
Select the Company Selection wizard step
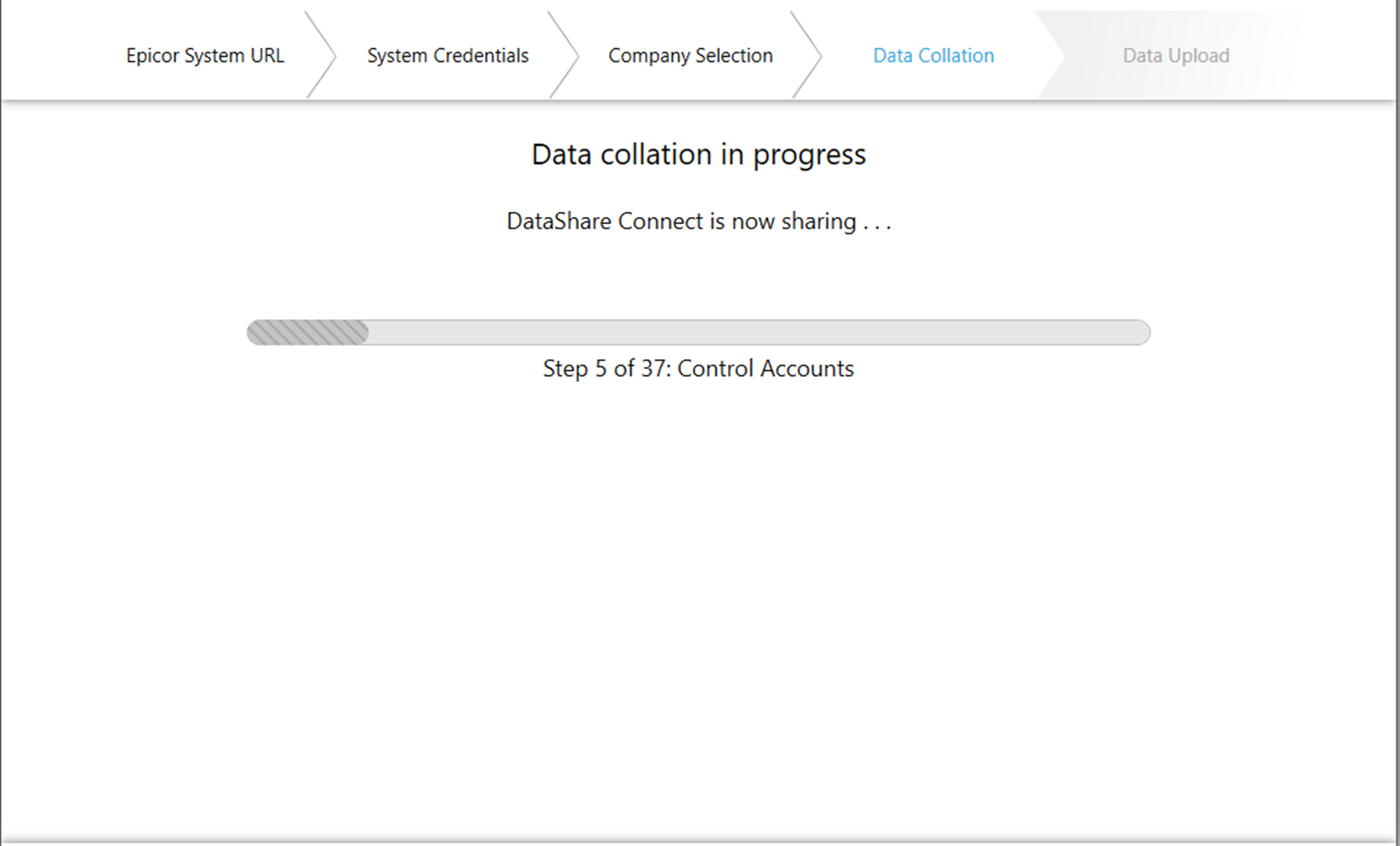click(x=690, y=56)
